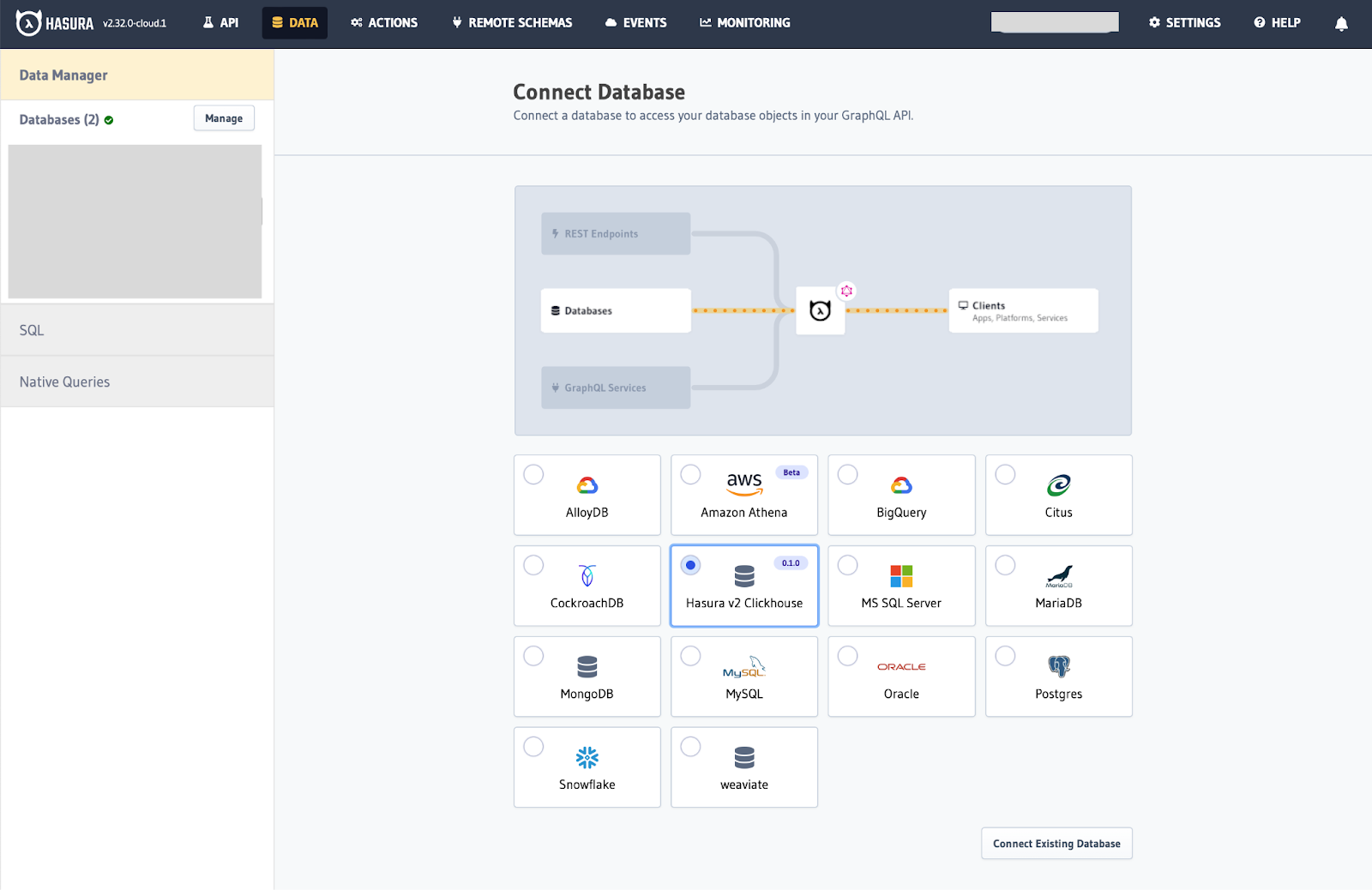Select the CockroachDB radio button
The height and width of the screenshot is (890, 1372).
533,565
